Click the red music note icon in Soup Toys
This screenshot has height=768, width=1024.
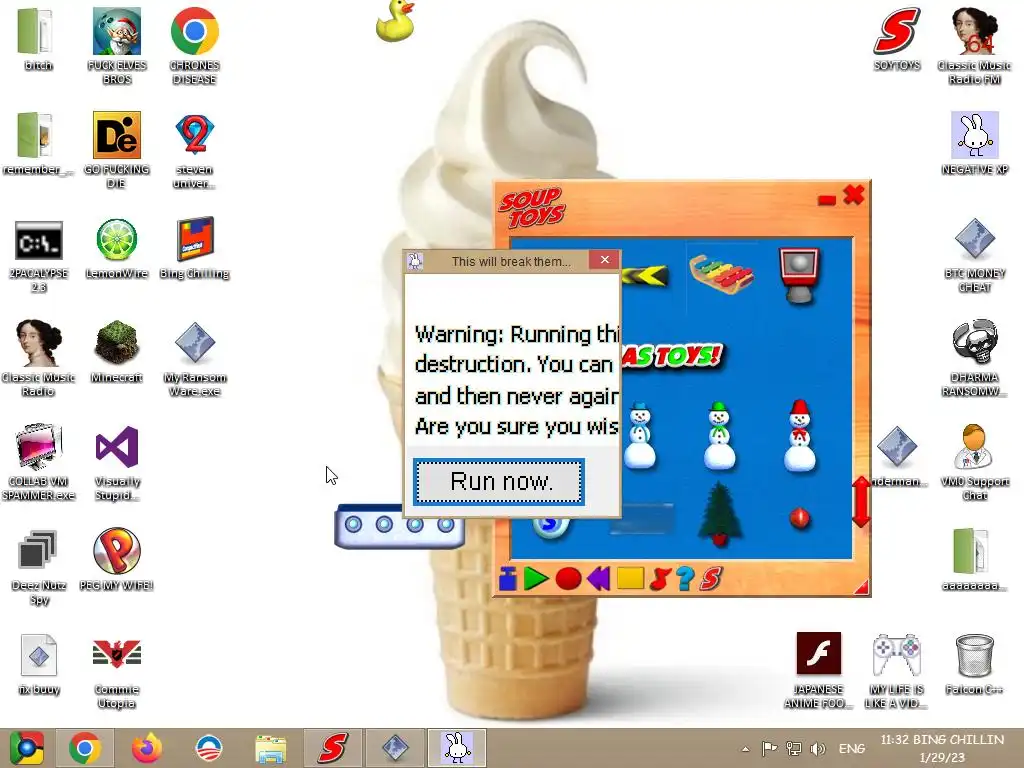(660, 579)
